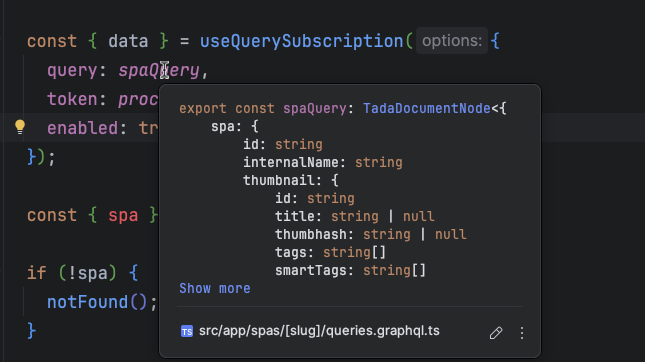
Task: Click the thumbnail field in popup
Action: (278, 180)
